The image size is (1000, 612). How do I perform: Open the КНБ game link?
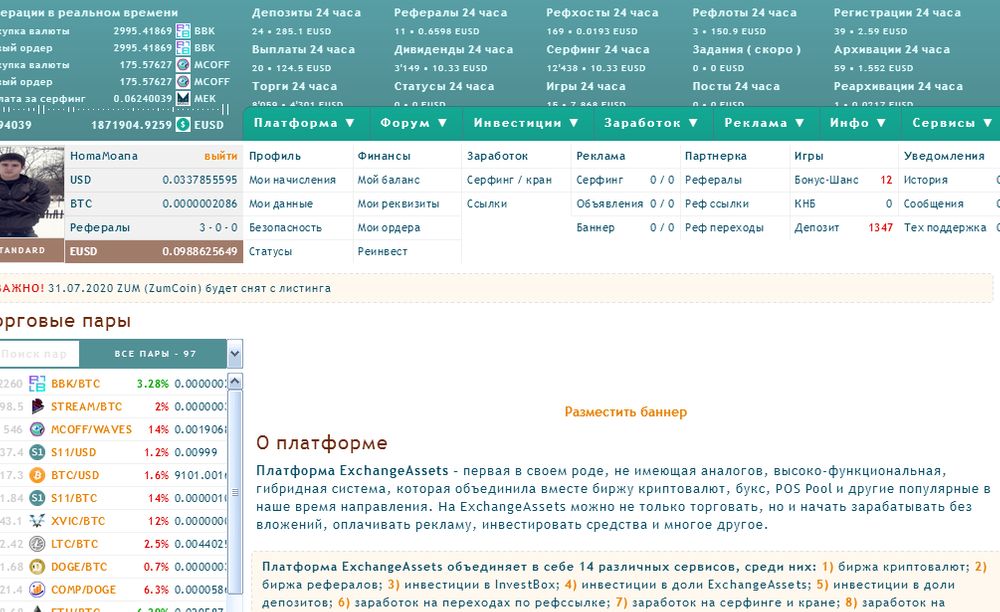[x=804, y=203]
